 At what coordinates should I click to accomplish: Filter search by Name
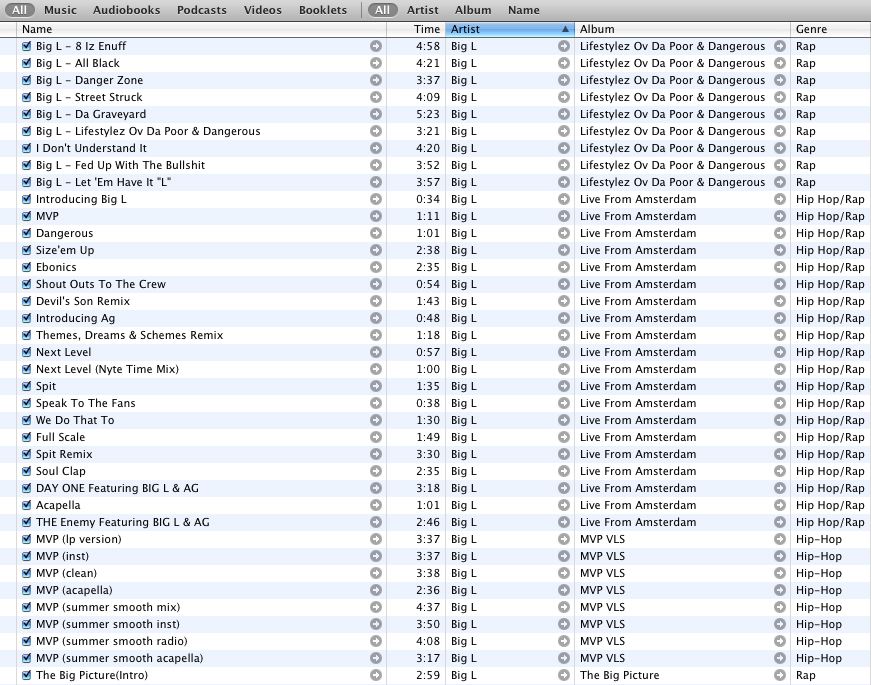click(x=524, y=10)
